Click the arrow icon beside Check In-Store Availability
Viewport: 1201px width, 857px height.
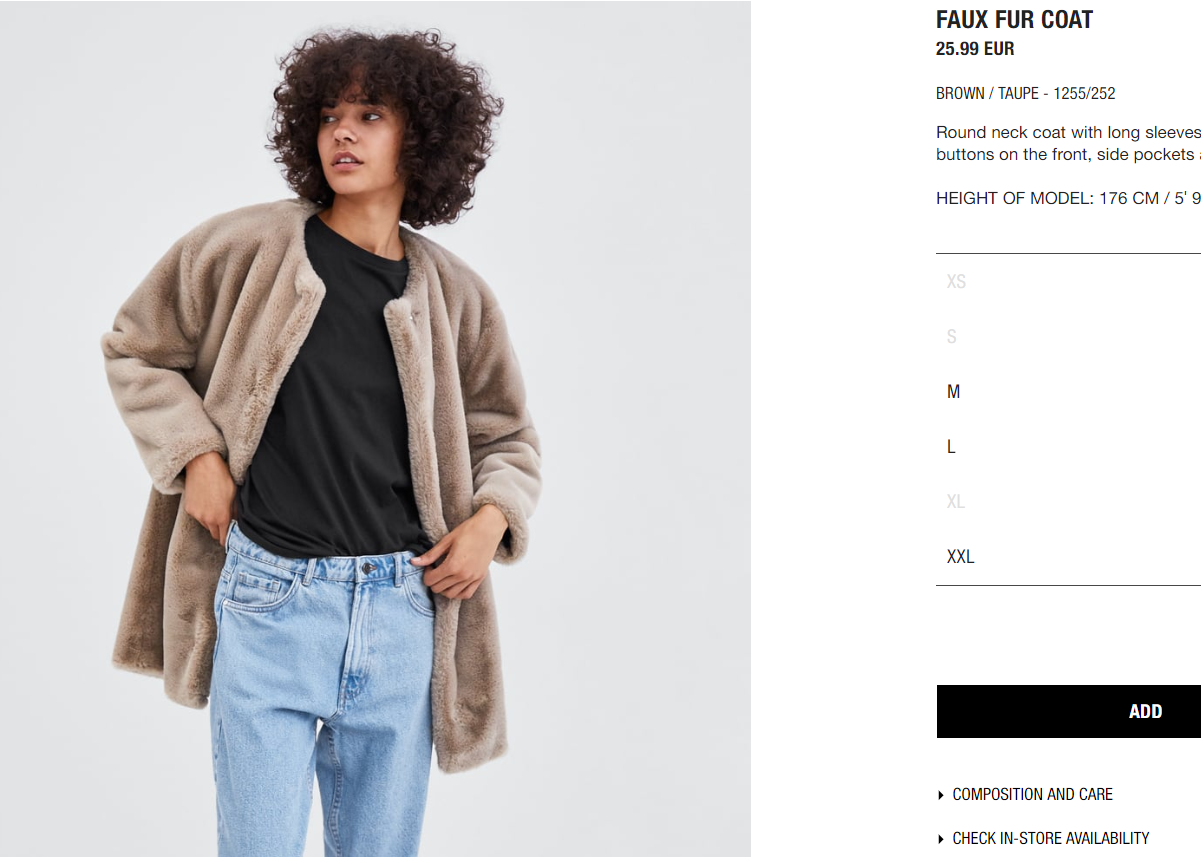[x=941, y=839]
